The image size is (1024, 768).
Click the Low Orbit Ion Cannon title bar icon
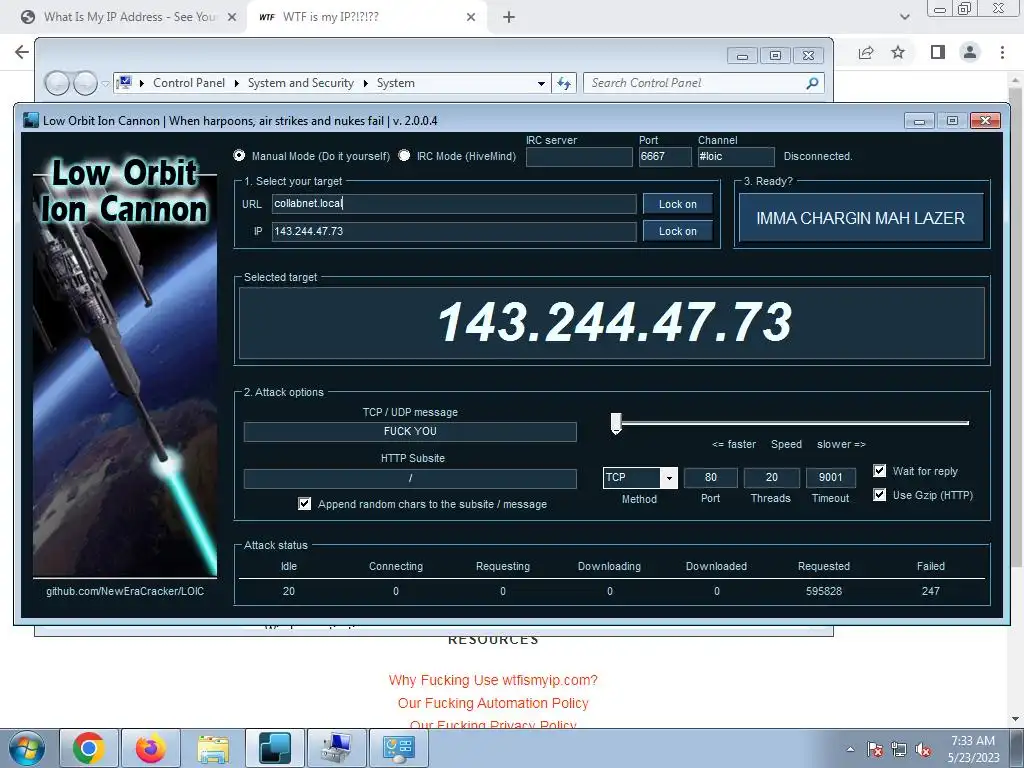31,120
